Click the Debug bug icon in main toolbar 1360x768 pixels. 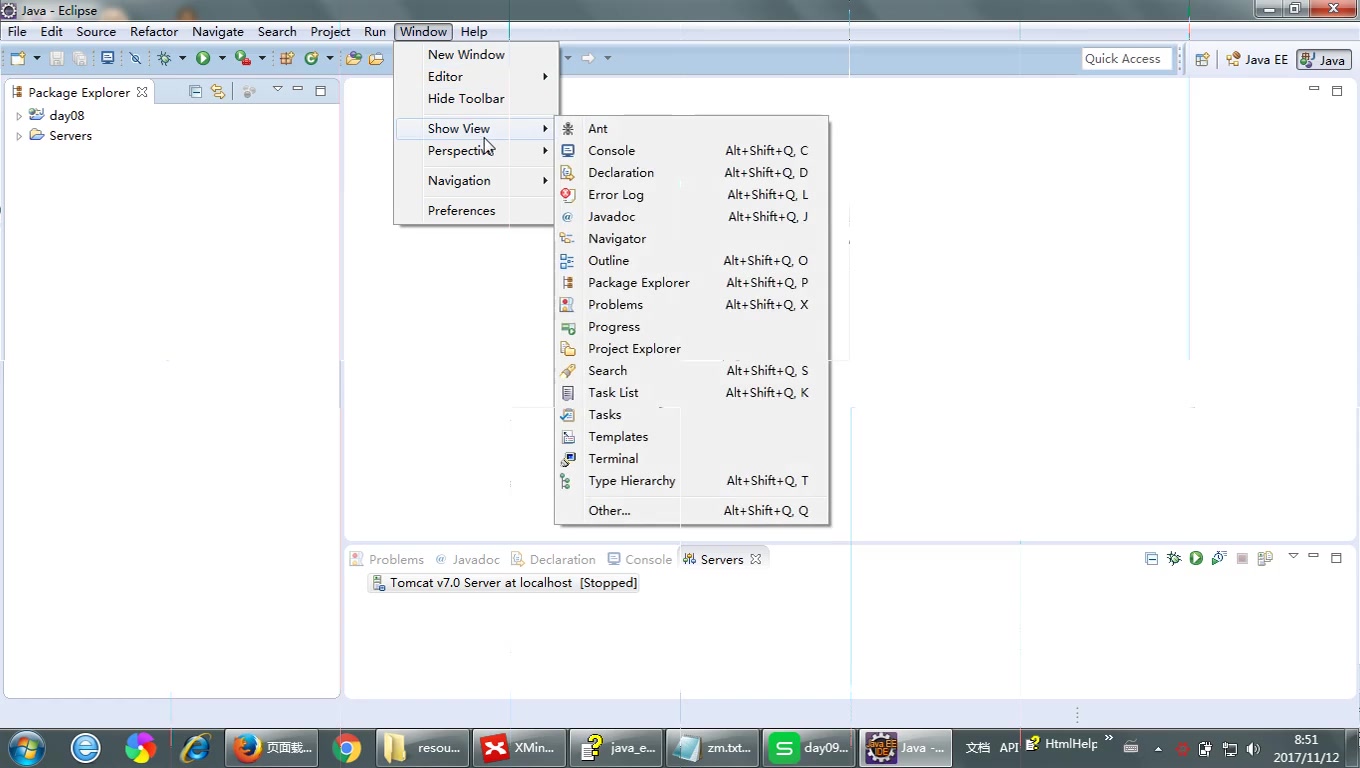pos(164,59)
